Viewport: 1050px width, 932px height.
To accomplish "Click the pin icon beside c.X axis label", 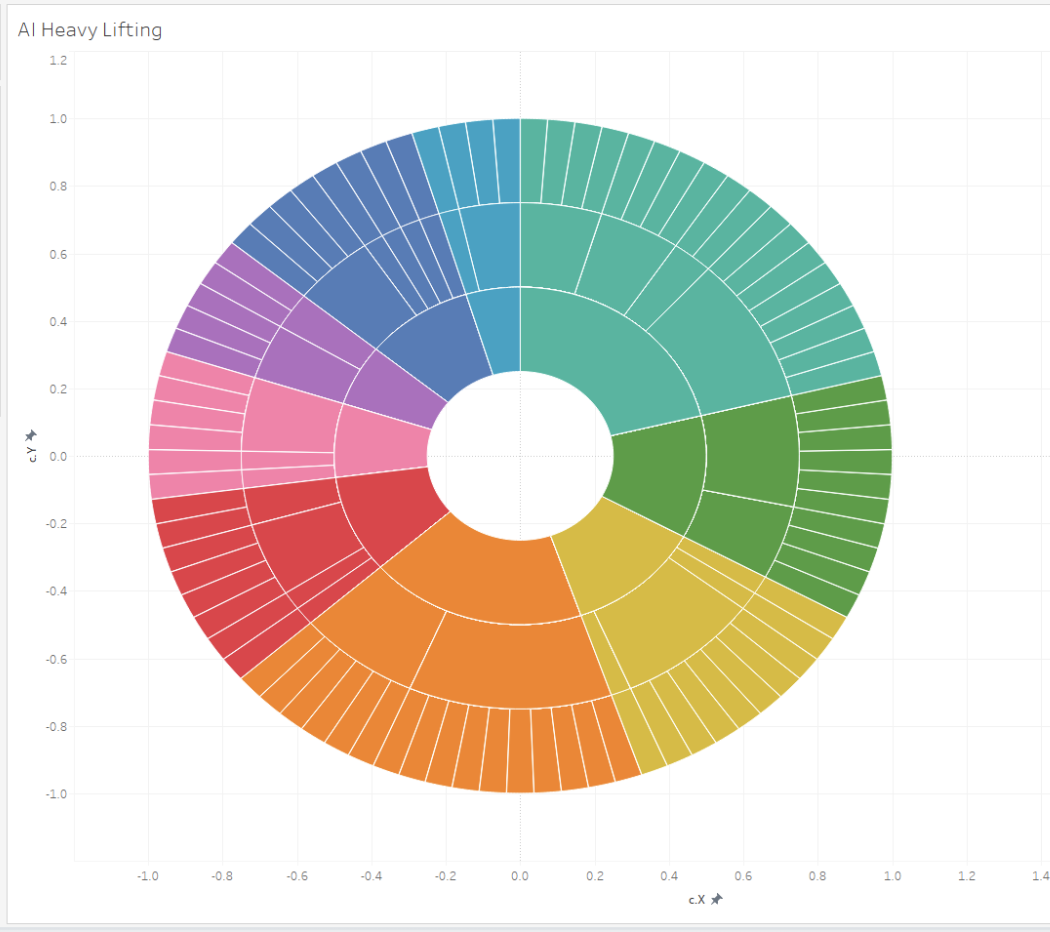I will pos(717,899).
